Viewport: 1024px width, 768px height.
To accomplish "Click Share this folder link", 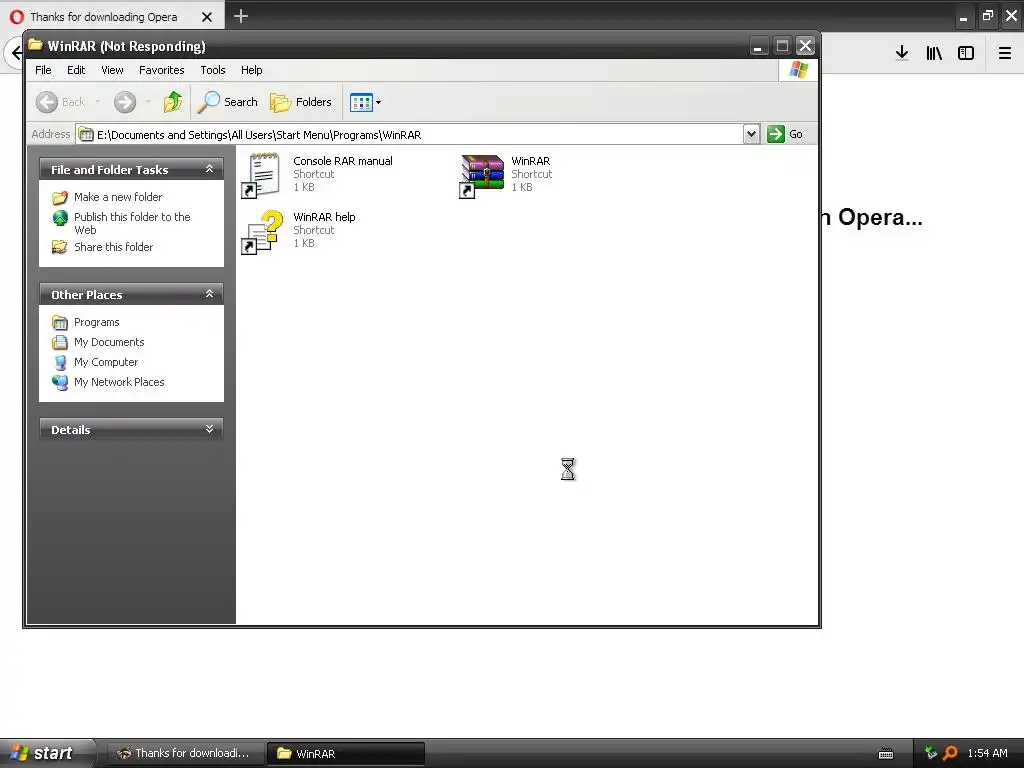I will tap(113, 247).
